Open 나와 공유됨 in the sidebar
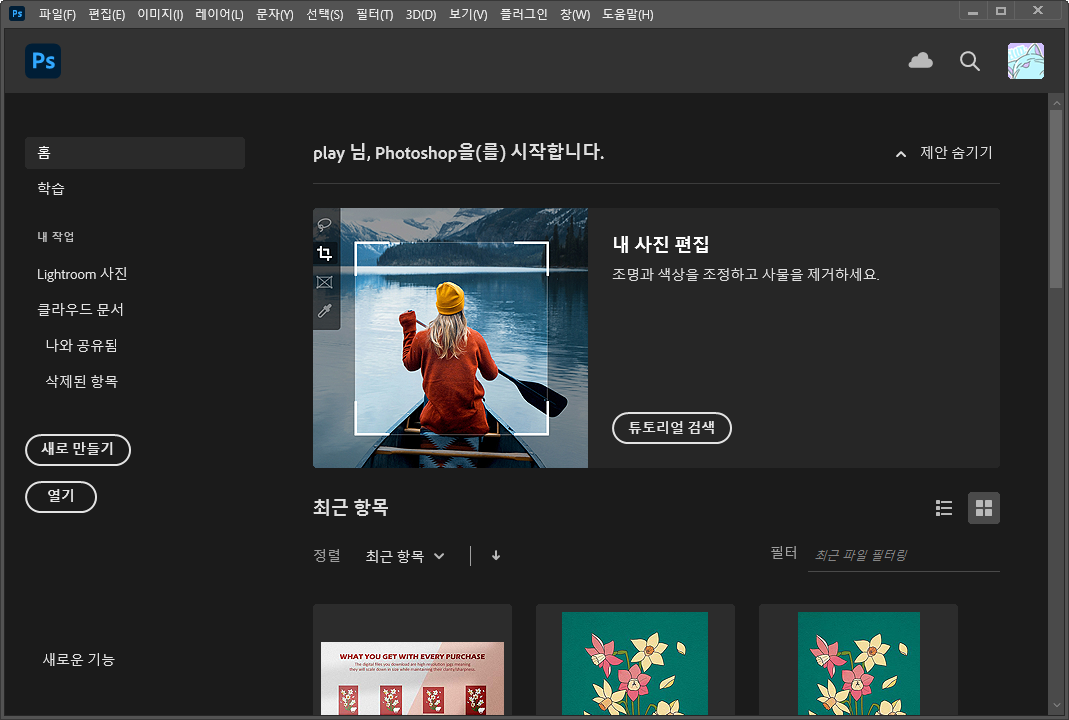1069x720 pixels. (x=82, y=346)
